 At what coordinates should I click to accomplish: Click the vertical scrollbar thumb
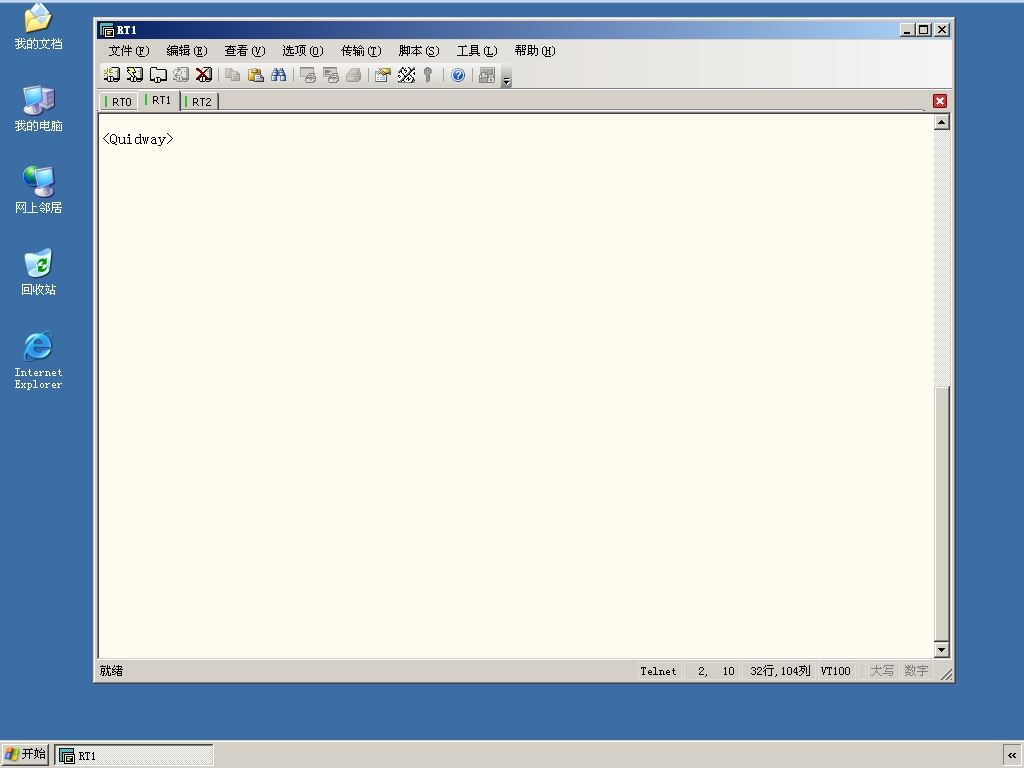click(942, 513)
